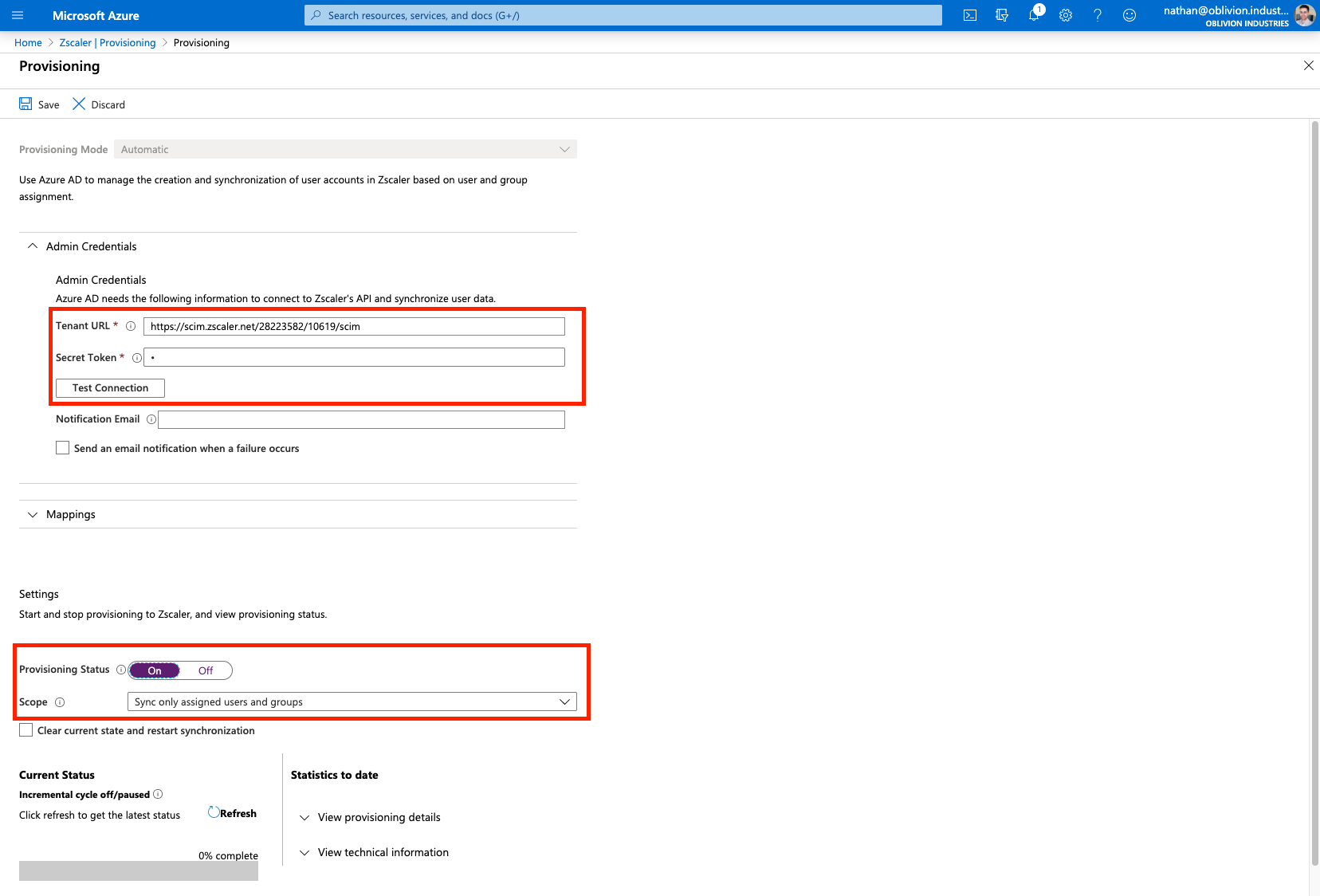Image resolution: width=1320 pixels, height=896 pixels.
Task: Click the Discard toolbar command
Action: coord(99,104)
